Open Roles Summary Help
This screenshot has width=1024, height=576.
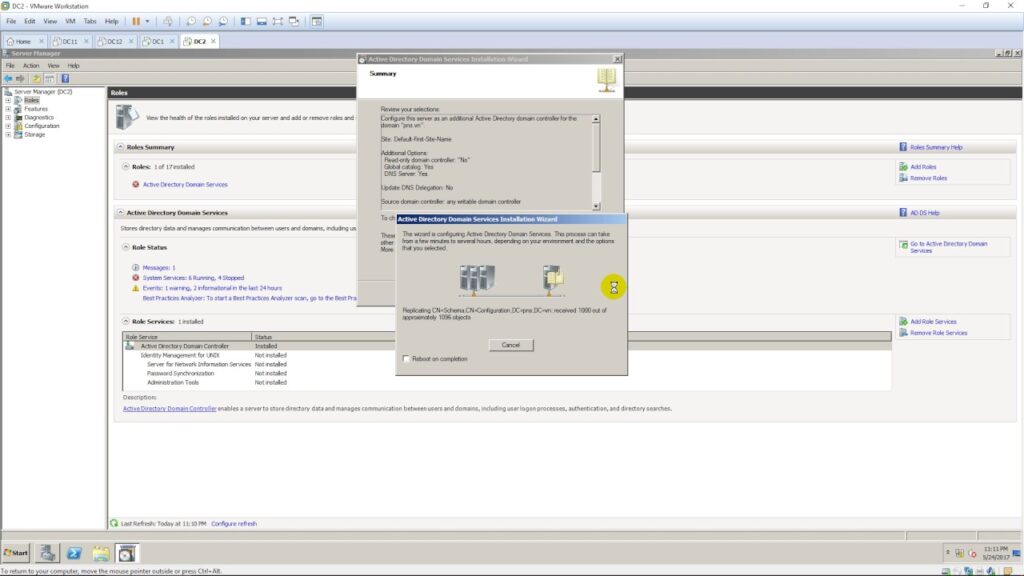[936, 148]
